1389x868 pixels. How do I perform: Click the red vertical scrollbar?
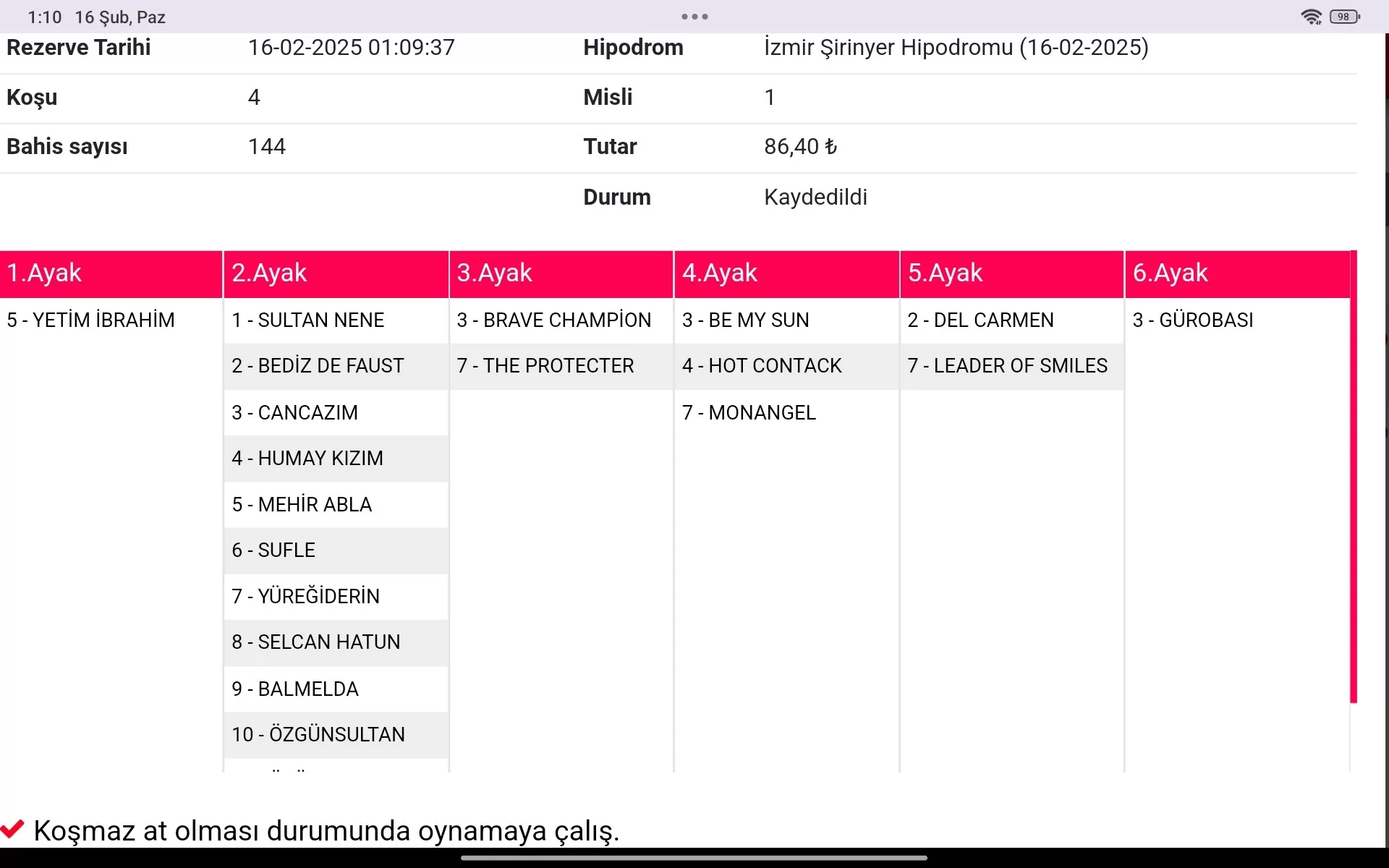1354,477
